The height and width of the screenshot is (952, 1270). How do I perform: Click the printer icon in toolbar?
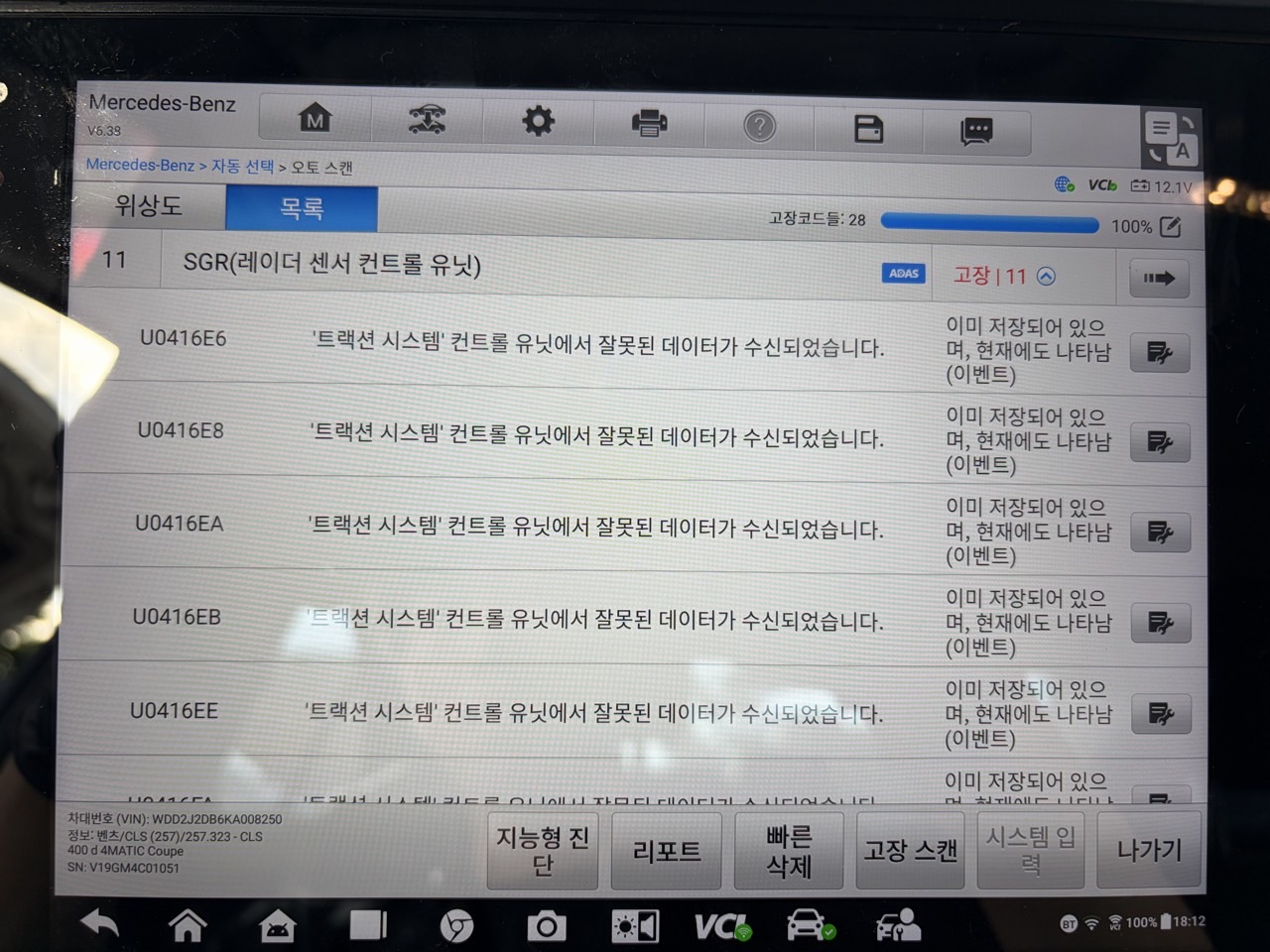point(649,124)
